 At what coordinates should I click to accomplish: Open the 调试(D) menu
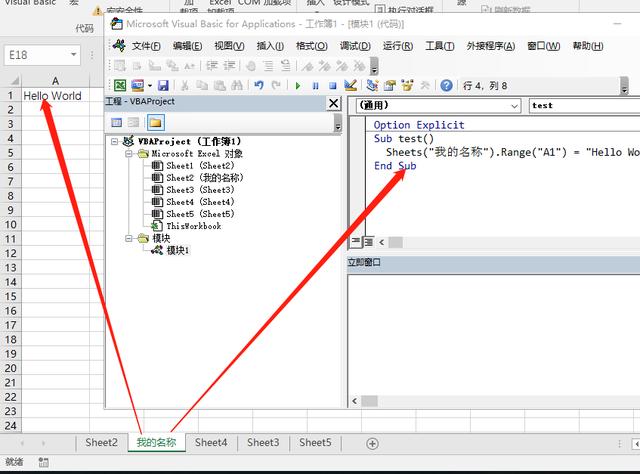[x=355, y=46]
